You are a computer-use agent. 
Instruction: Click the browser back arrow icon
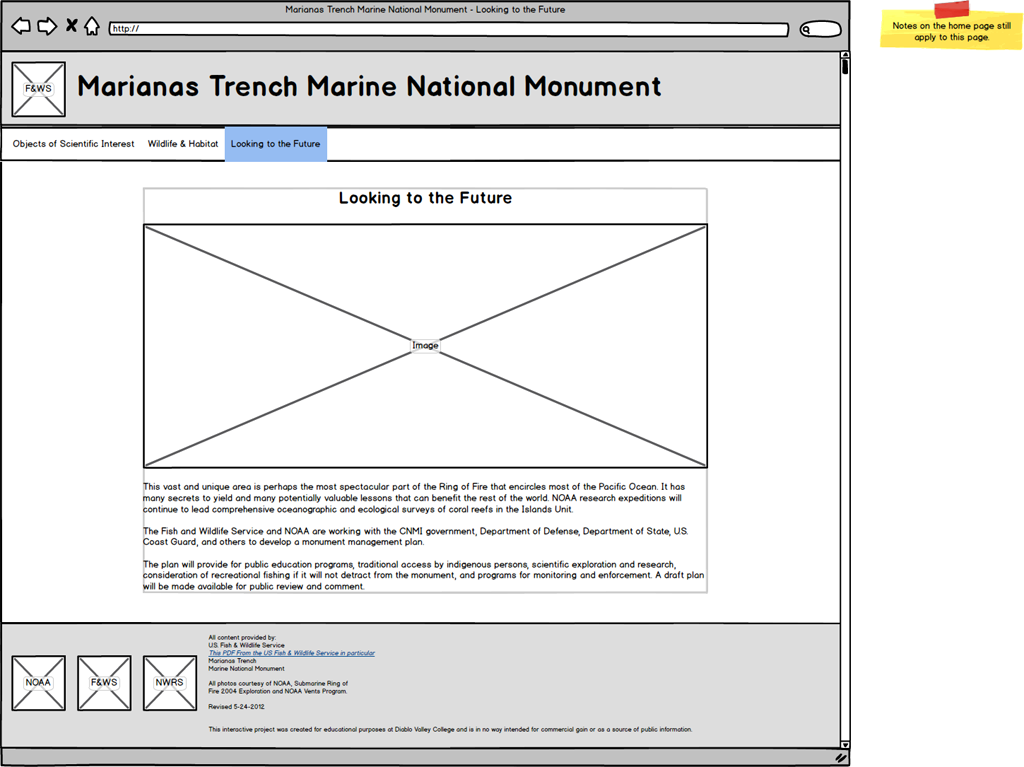pyautogui.click(x=20, y=27)
